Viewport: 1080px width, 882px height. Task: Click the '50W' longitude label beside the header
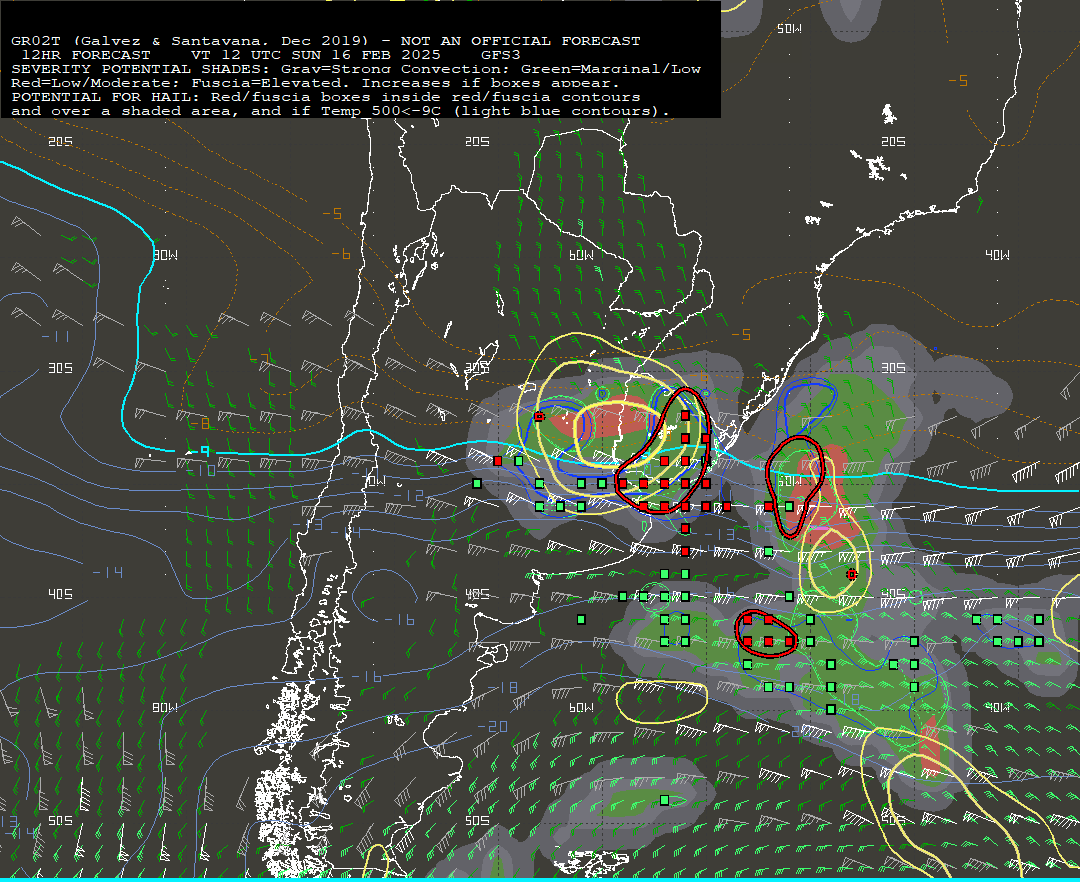789,29
